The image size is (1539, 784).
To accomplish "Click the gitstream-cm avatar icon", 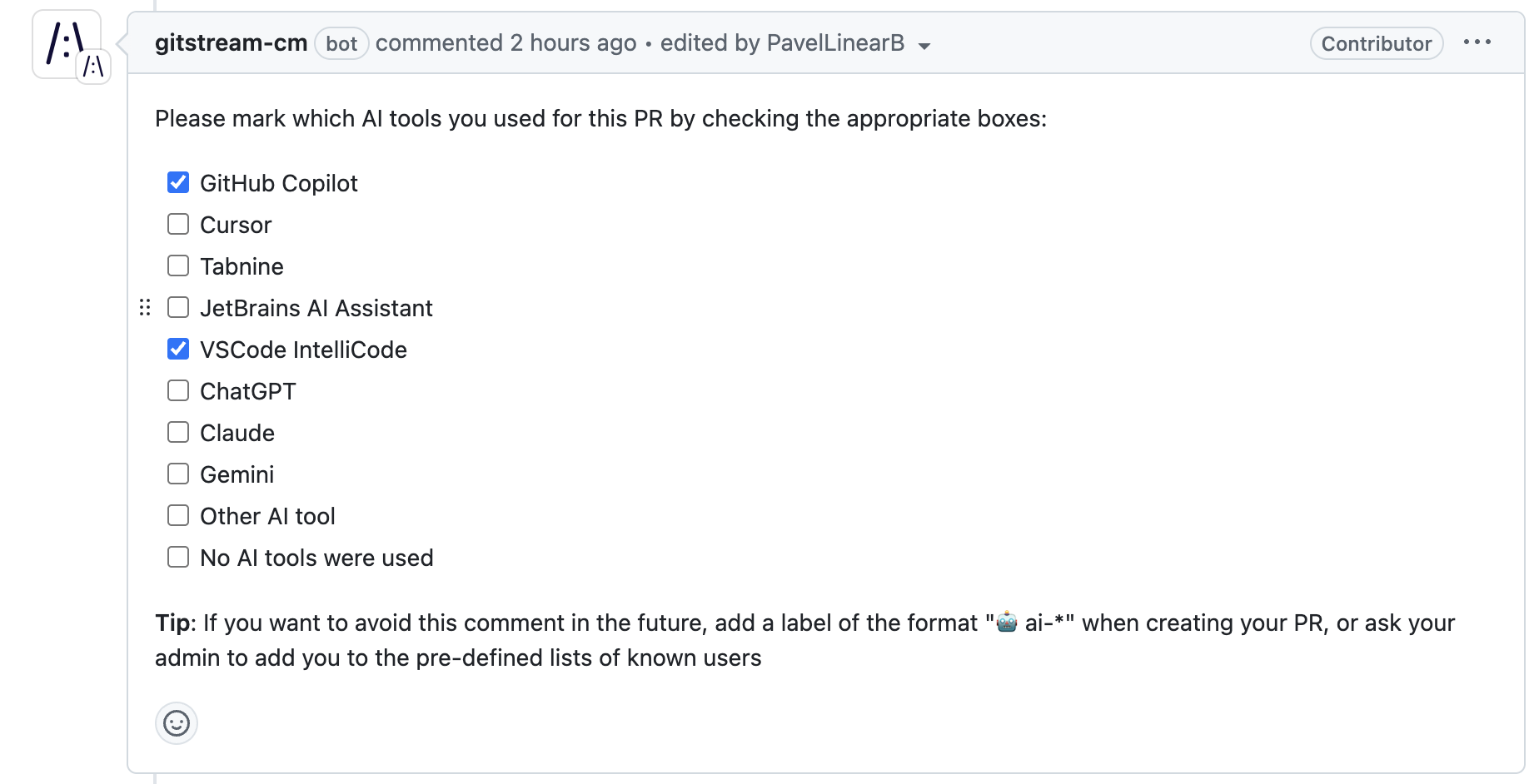I will click(x=66, y=43).
